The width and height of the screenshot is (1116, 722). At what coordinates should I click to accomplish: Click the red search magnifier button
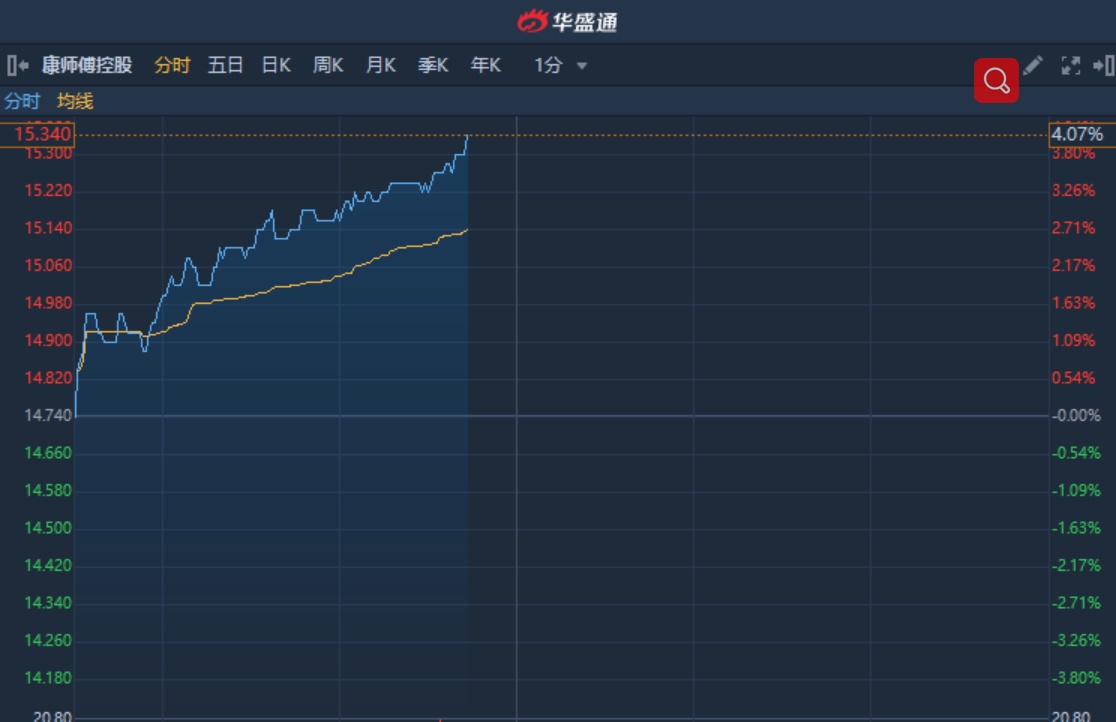(x=996, y=80)
